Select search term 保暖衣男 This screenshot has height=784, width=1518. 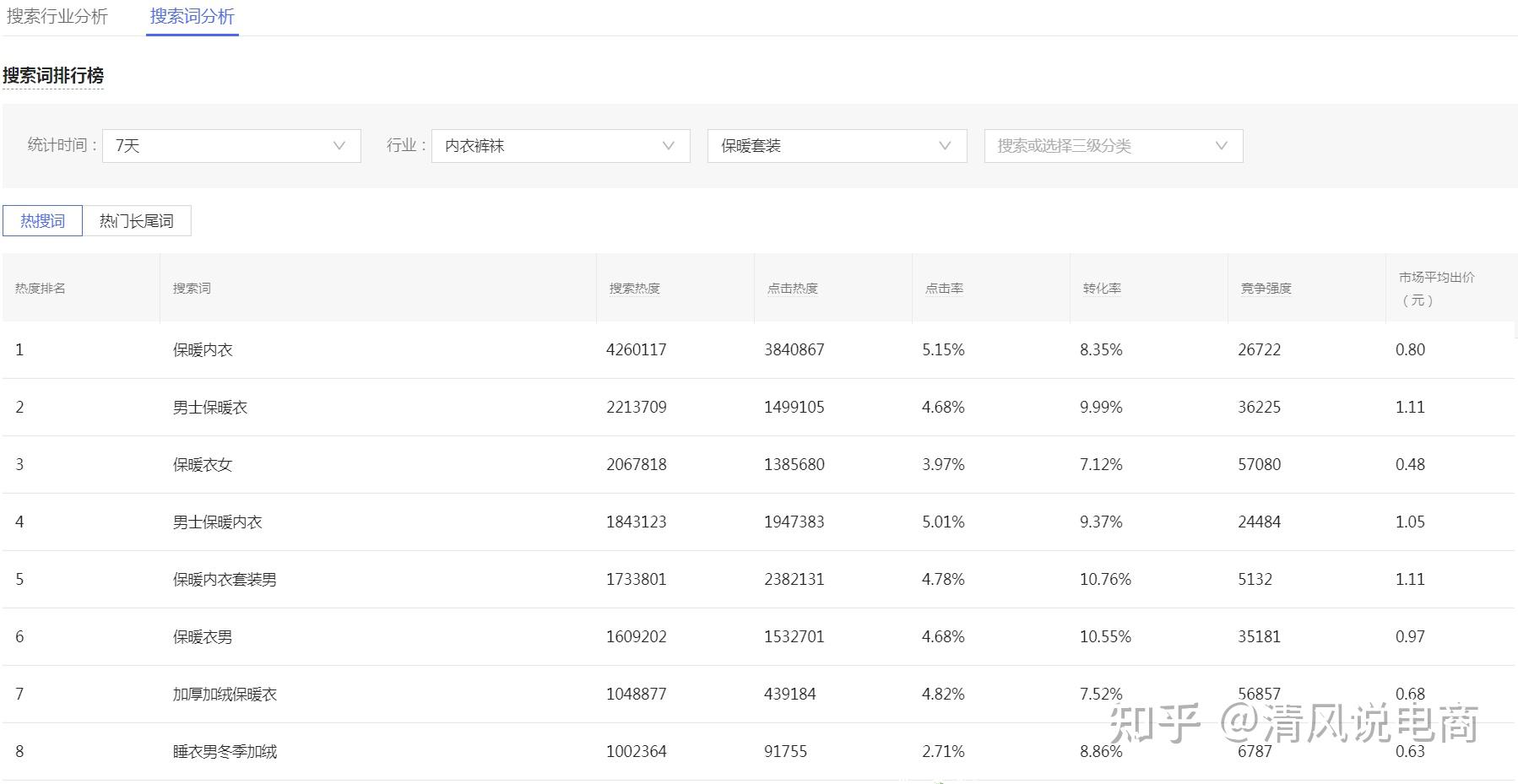pos(203,637)
